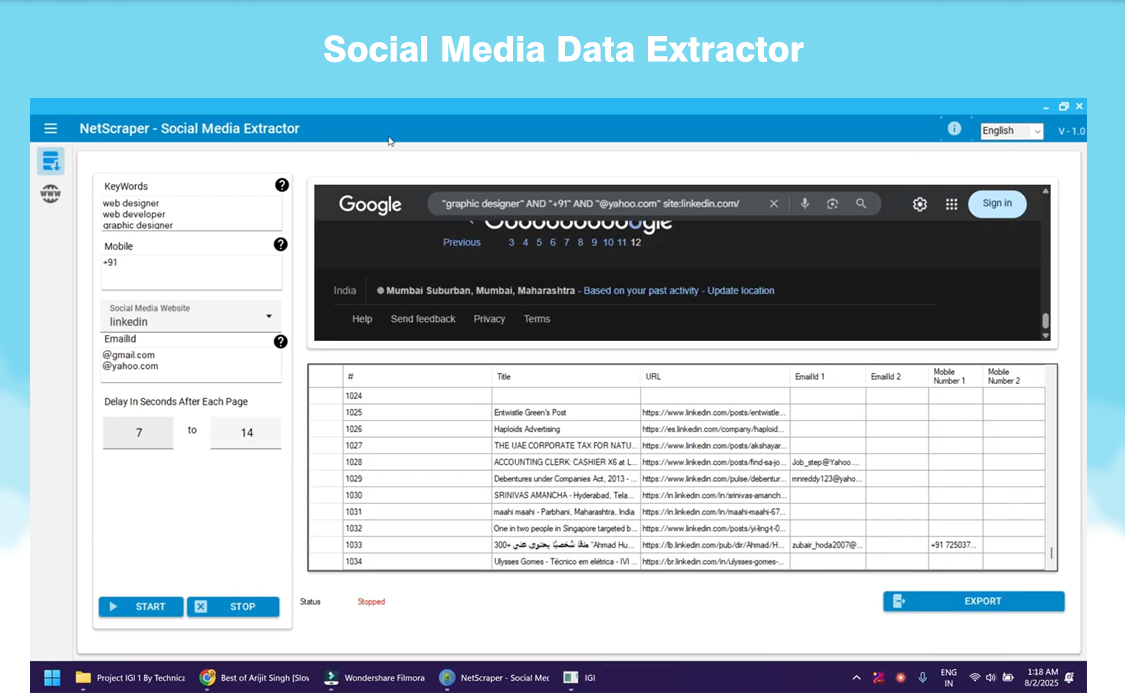Click inside the Google search query box
The width and height of the screenshot is (1125, 694).
click(x=590, y=204)
